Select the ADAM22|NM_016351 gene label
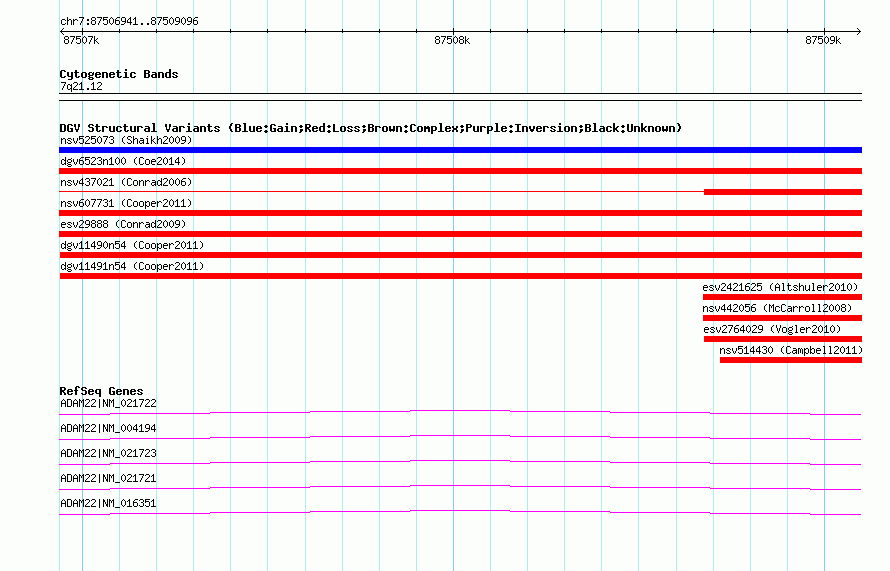 click(108, 503)
